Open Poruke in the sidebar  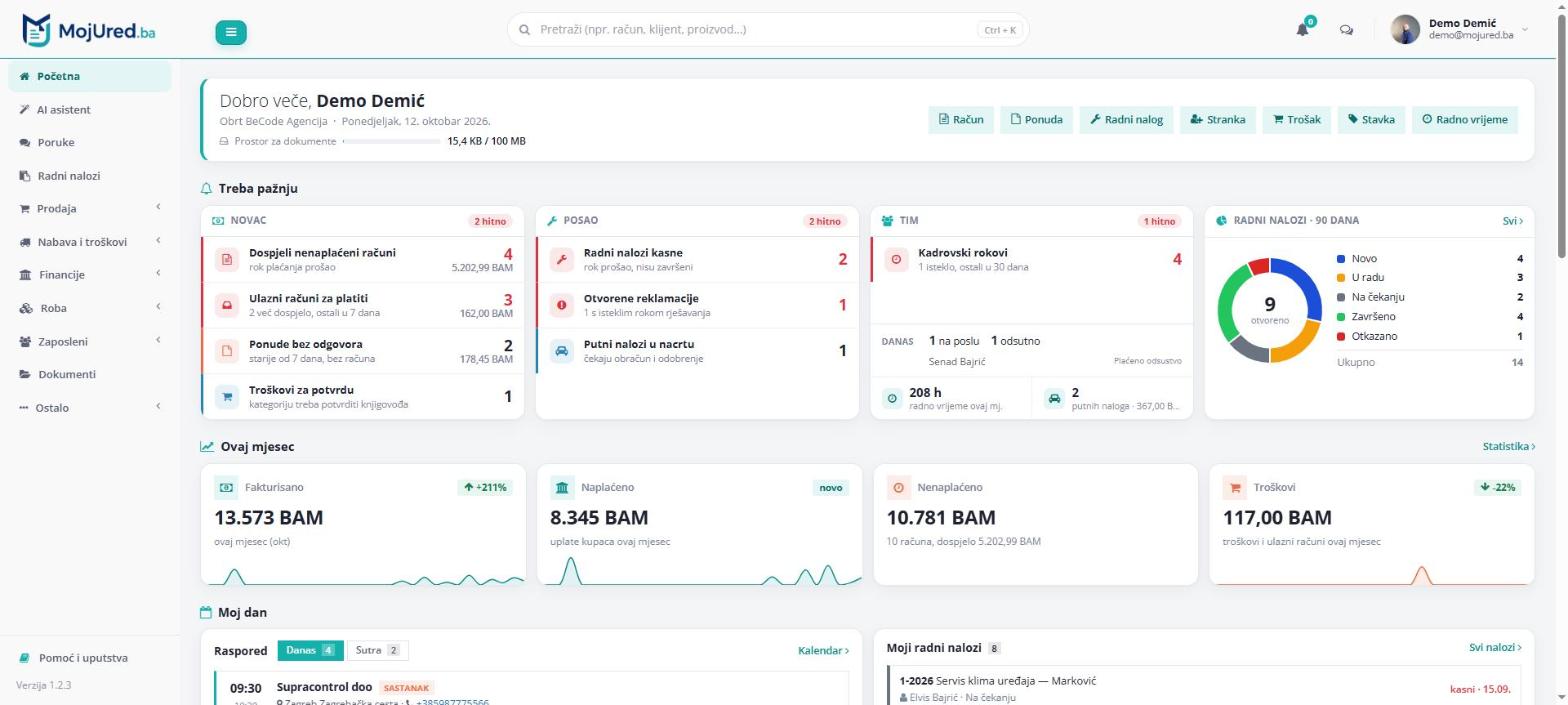tap(90, 142)
